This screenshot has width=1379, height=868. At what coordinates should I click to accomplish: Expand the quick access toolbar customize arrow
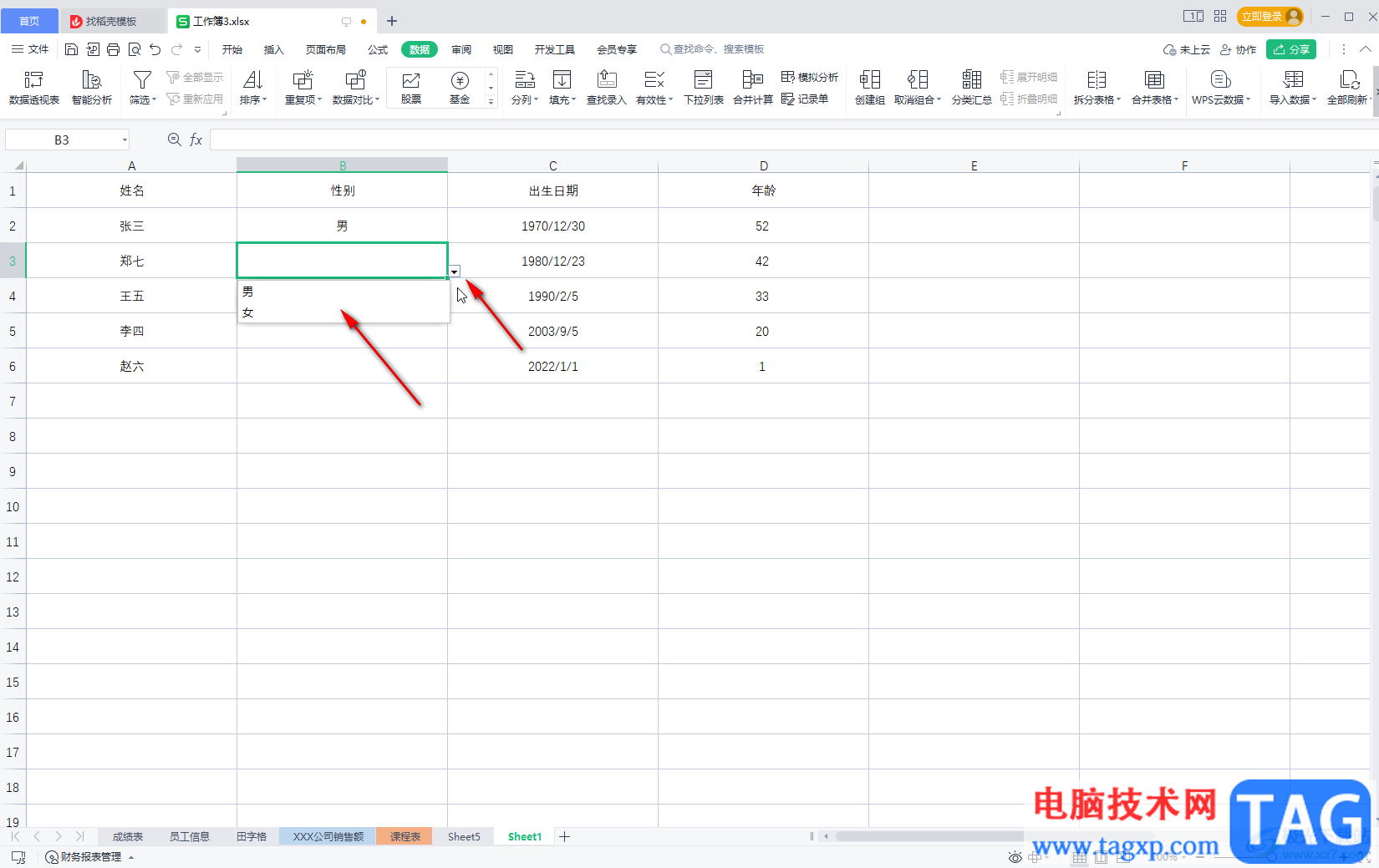coord(197,49)
